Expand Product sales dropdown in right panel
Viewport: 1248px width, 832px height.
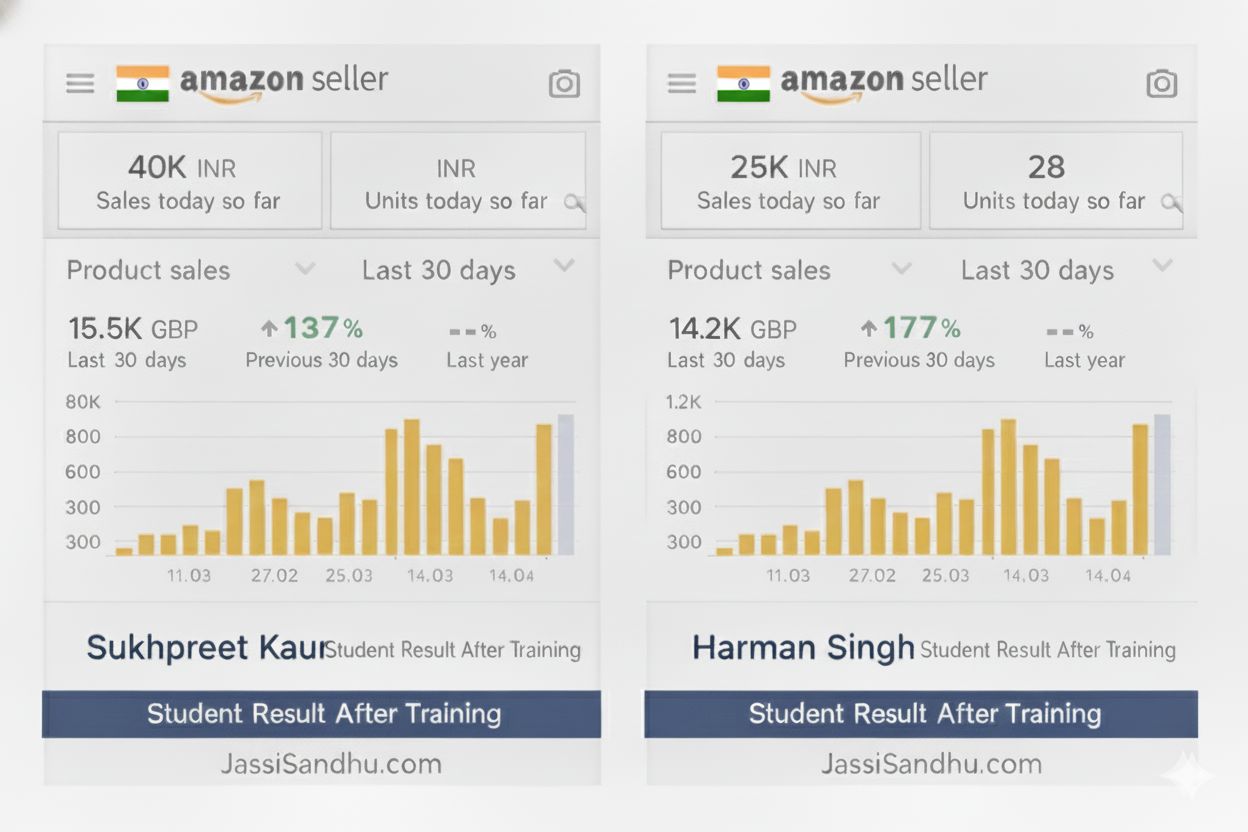point(901,268)
